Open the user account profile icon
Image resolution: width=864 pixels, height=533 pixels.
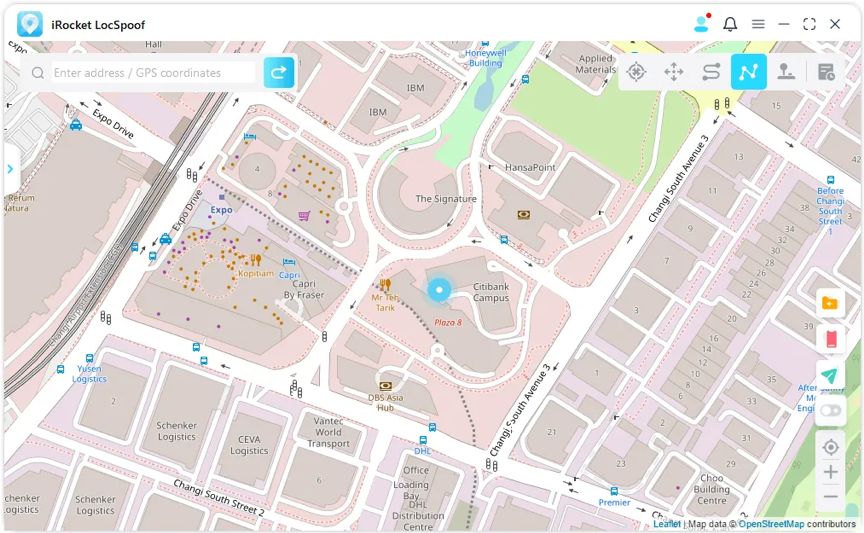coord(701,24)
